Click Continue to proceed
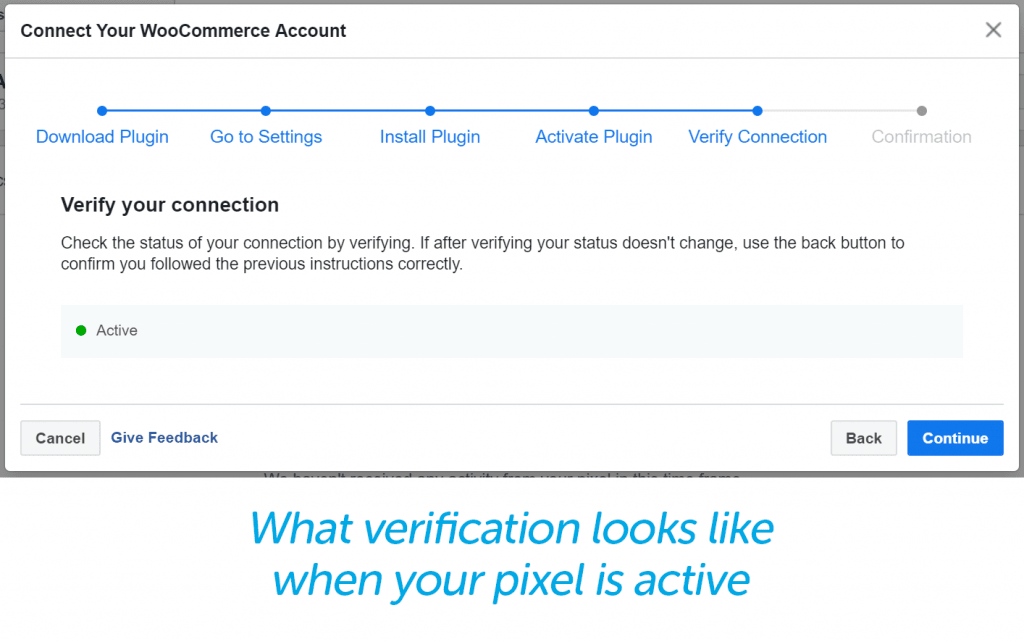The image size is (1024, 642). point(955,438)
